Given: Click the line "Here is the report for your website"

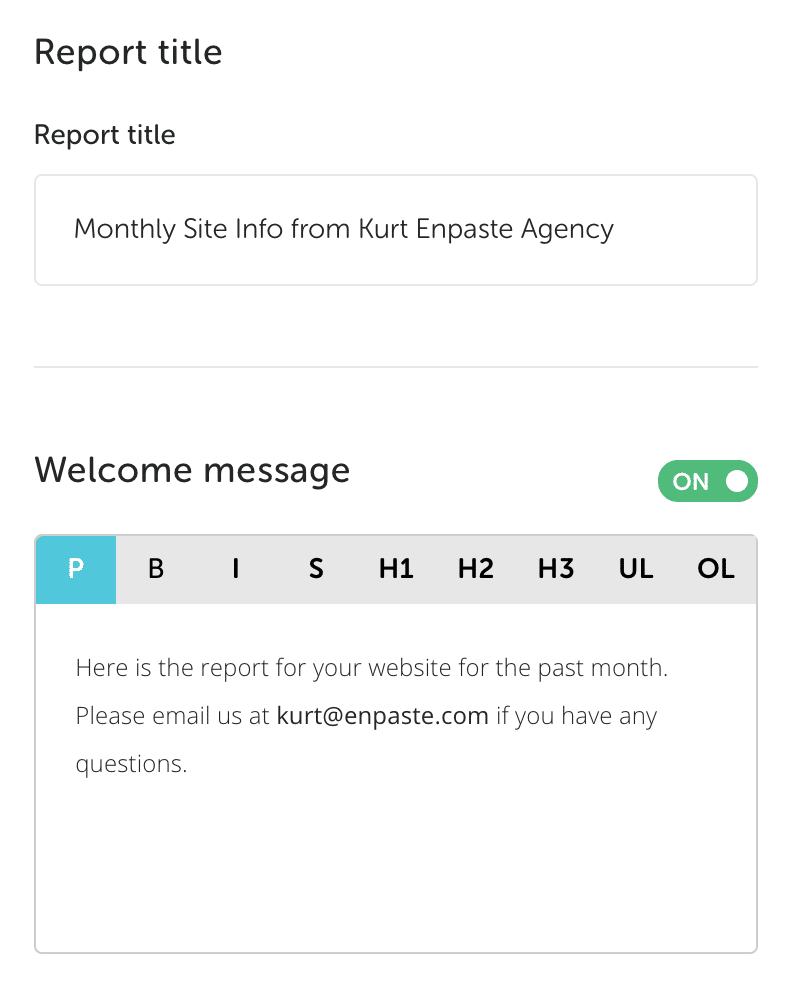Looking at the screenshot, I should pyautogui.click(x=371, y=667).
